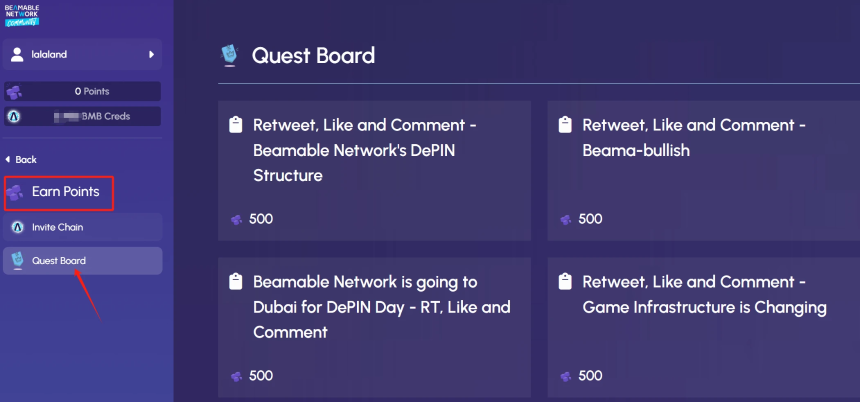Screen dimensions: 860x402
Task: Click the Quest Board sidebar icon
Action: [x=16, y=261]
